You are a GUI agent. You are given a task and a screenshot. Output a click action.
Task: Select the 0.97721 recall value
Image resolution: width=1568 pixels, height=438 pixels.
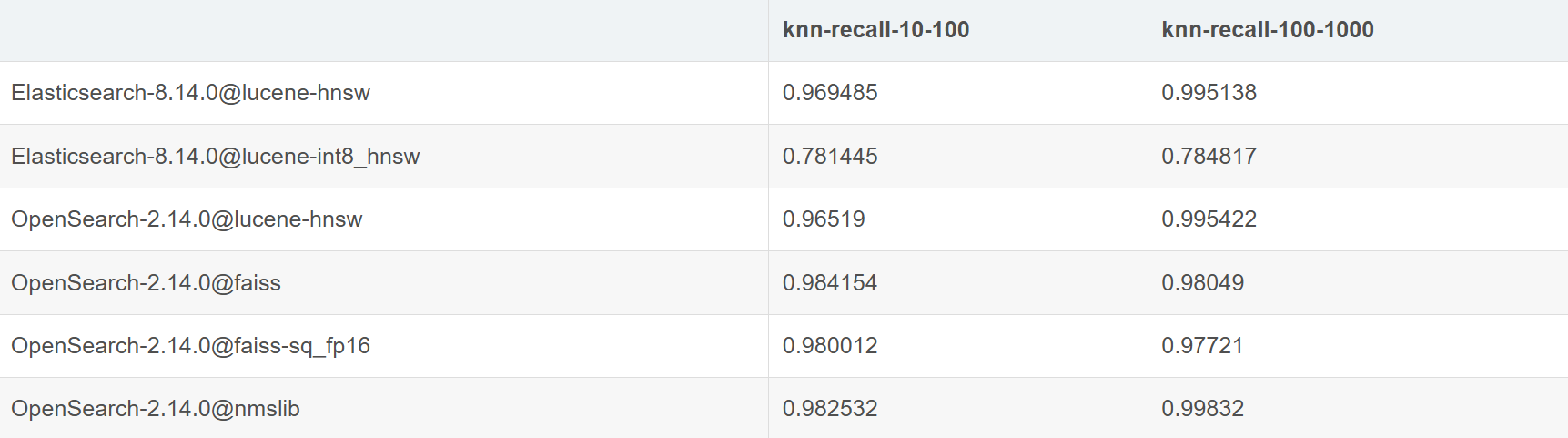[x=1202, y=346]
